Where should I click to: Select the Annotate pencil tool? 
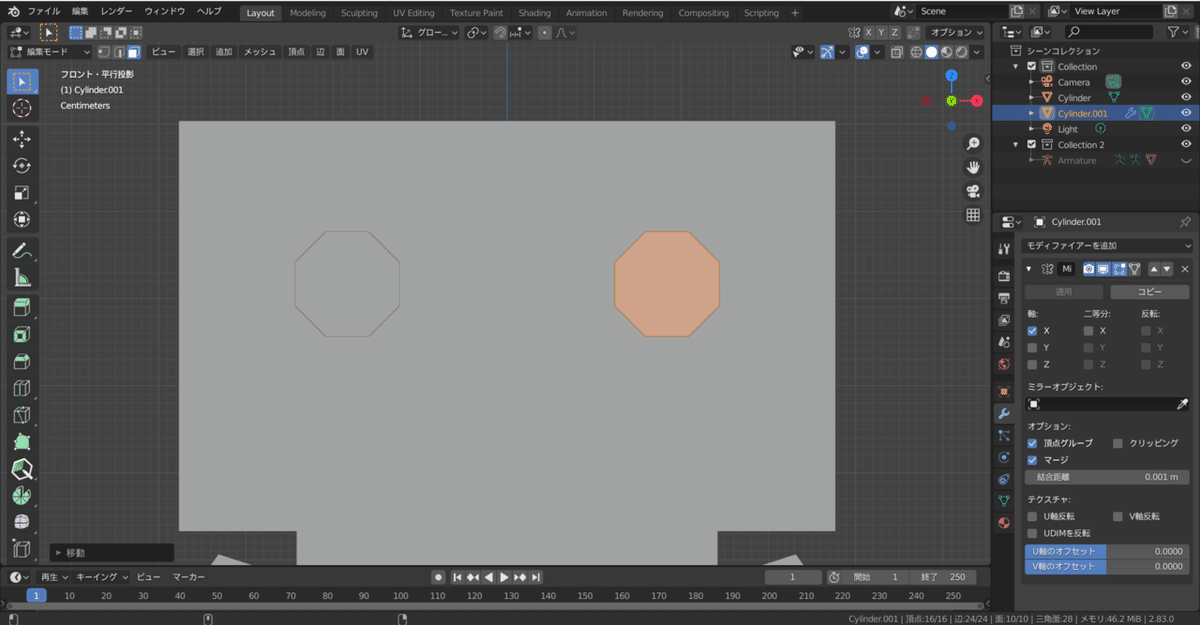tap(22, 251)
